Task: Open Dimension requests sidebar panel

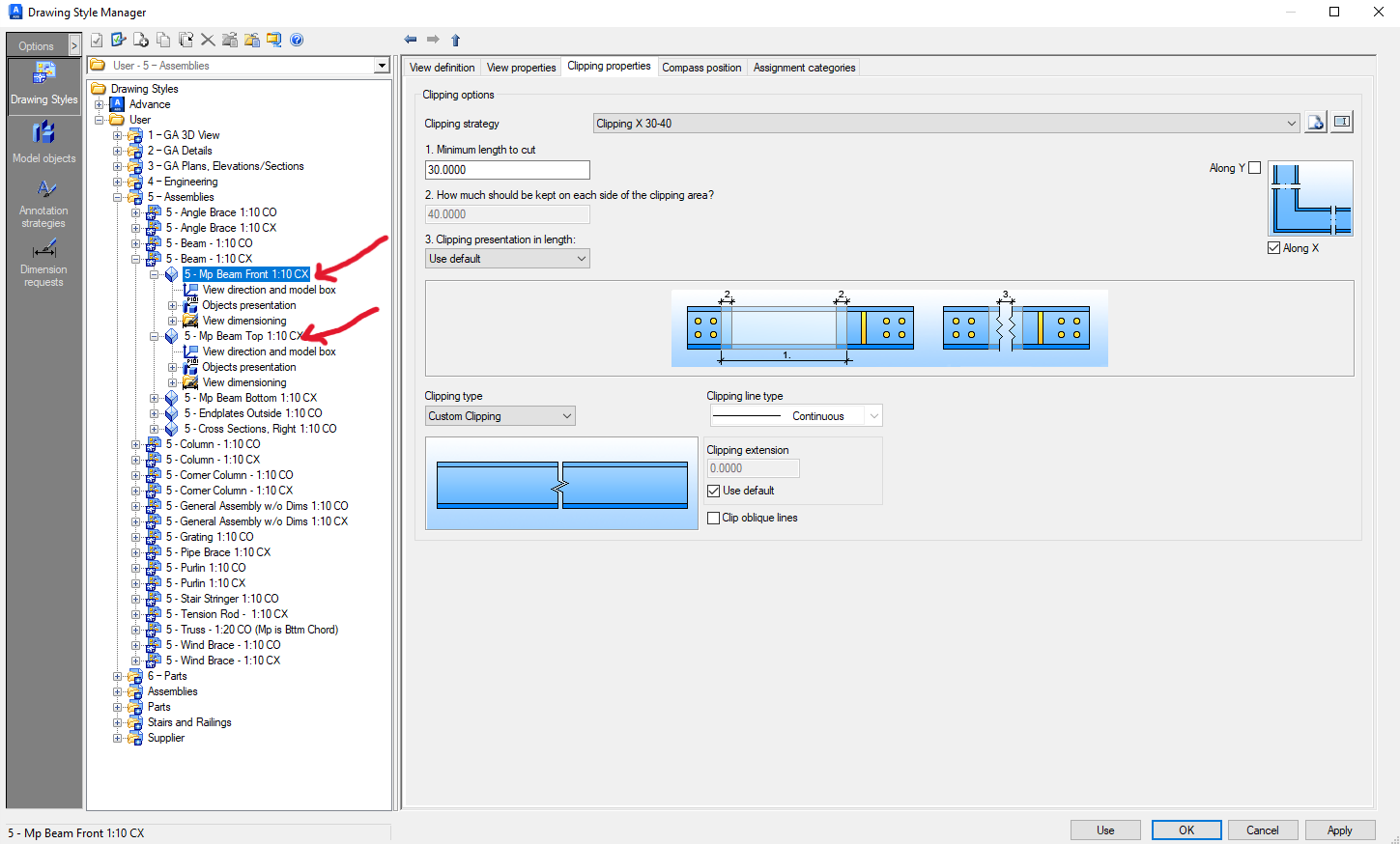Action: pyautogui.click(x=44, y=263)
